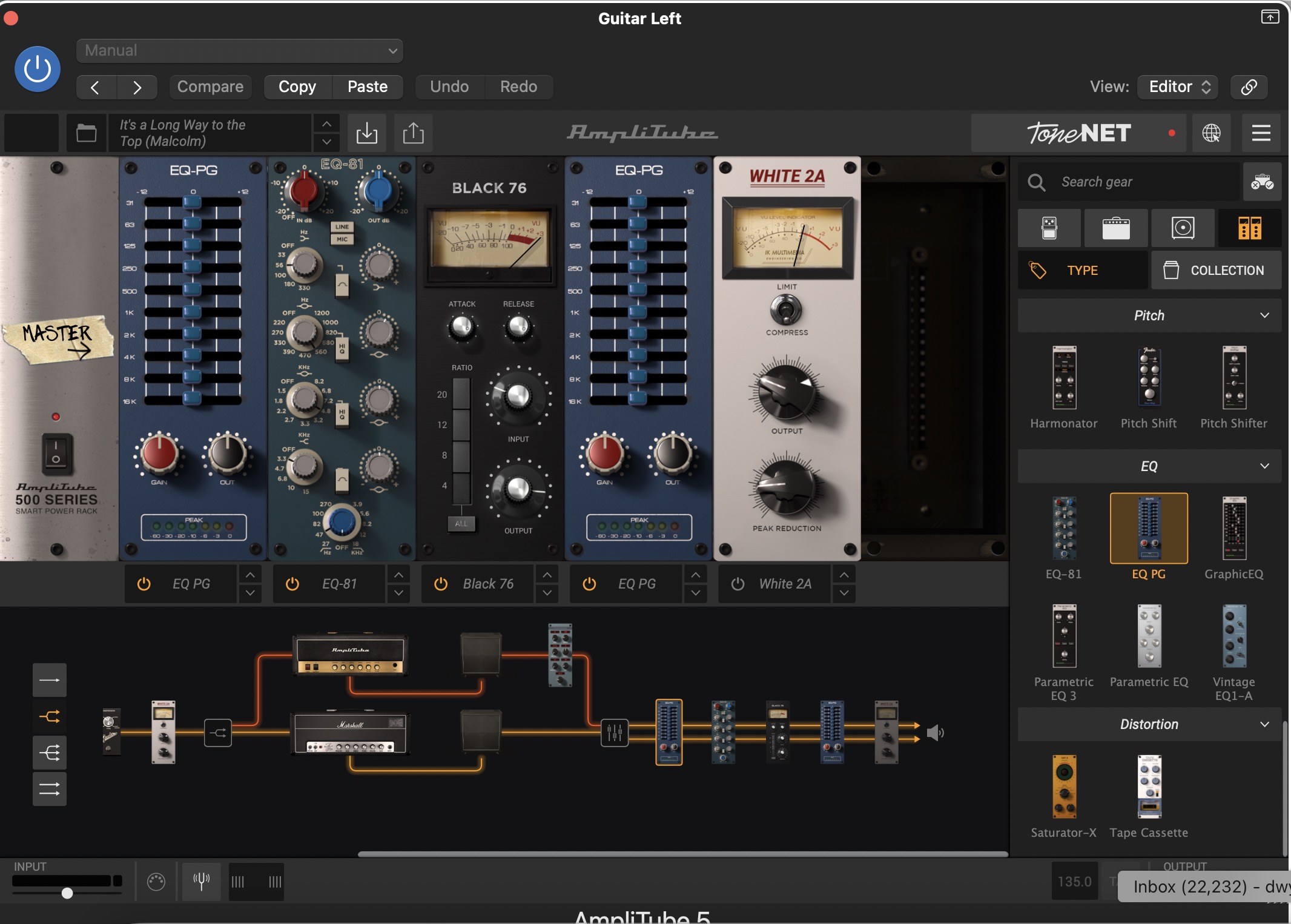
Task: Toggle power on White 2A slot
Action: click(x=738, y=584)
